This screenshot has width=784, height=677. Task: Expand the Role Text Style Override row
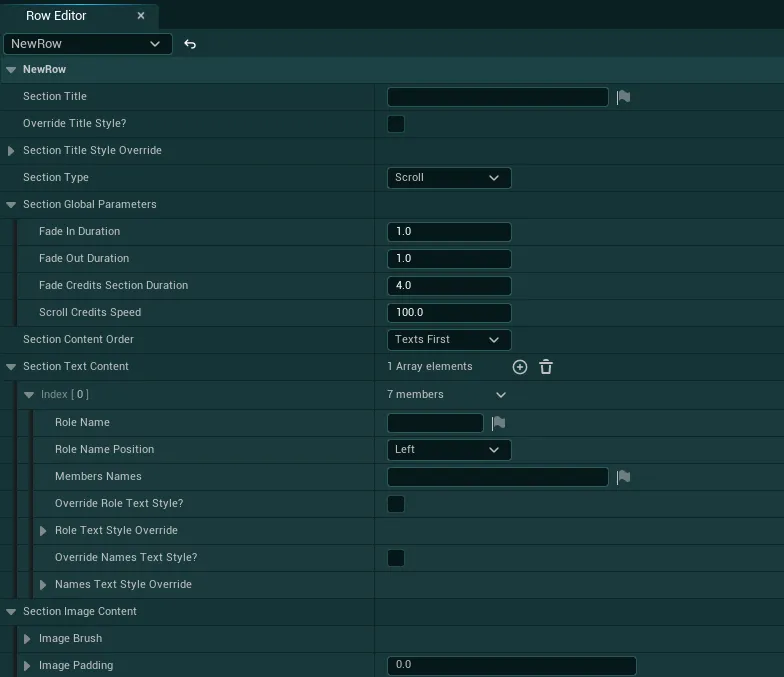(43, 530)
